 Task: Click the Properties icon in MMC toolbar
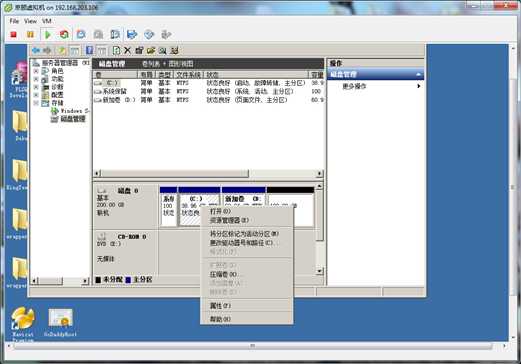139,51
